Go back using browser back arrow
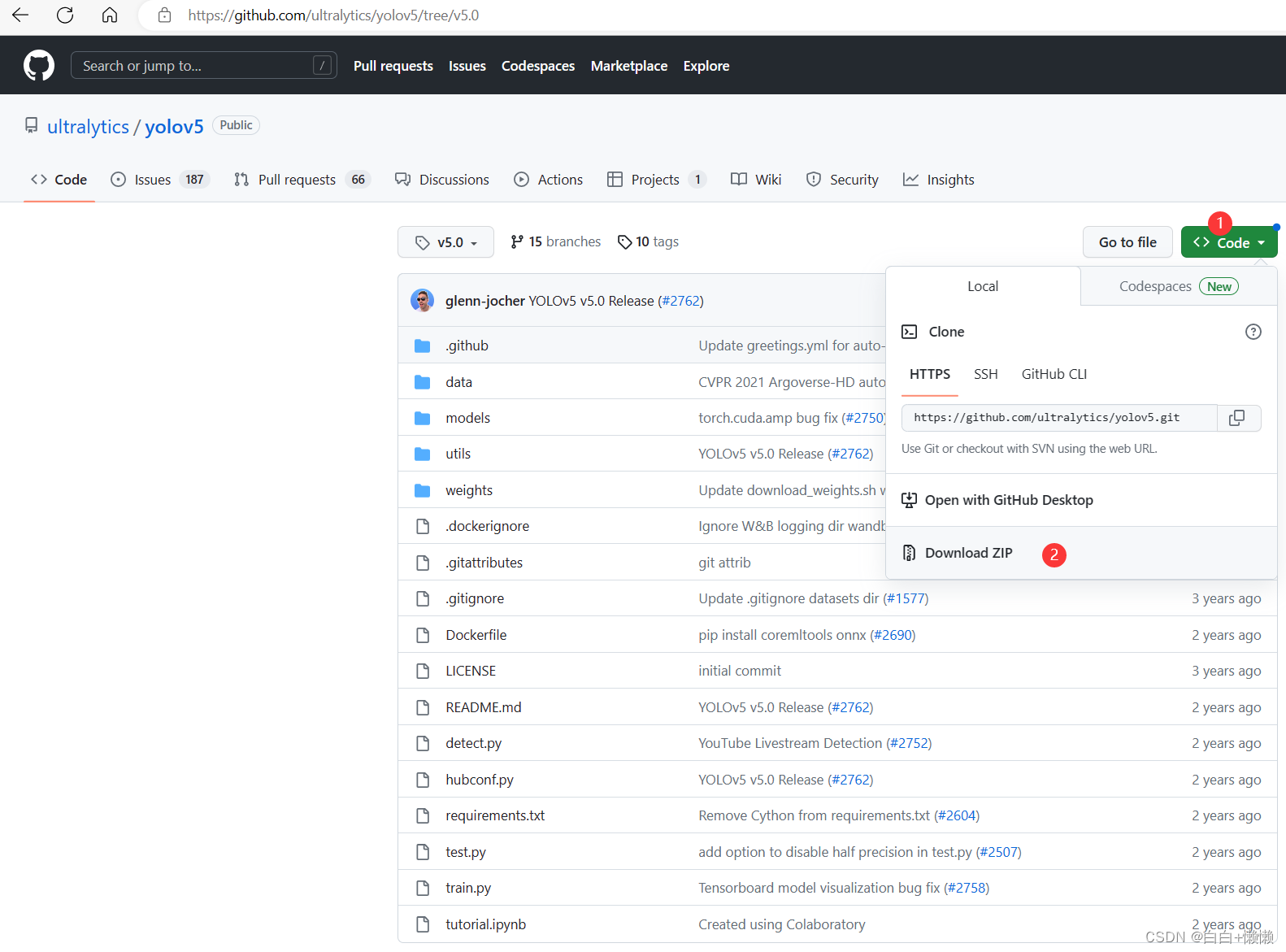1286x952 pixels. point(20,15)
